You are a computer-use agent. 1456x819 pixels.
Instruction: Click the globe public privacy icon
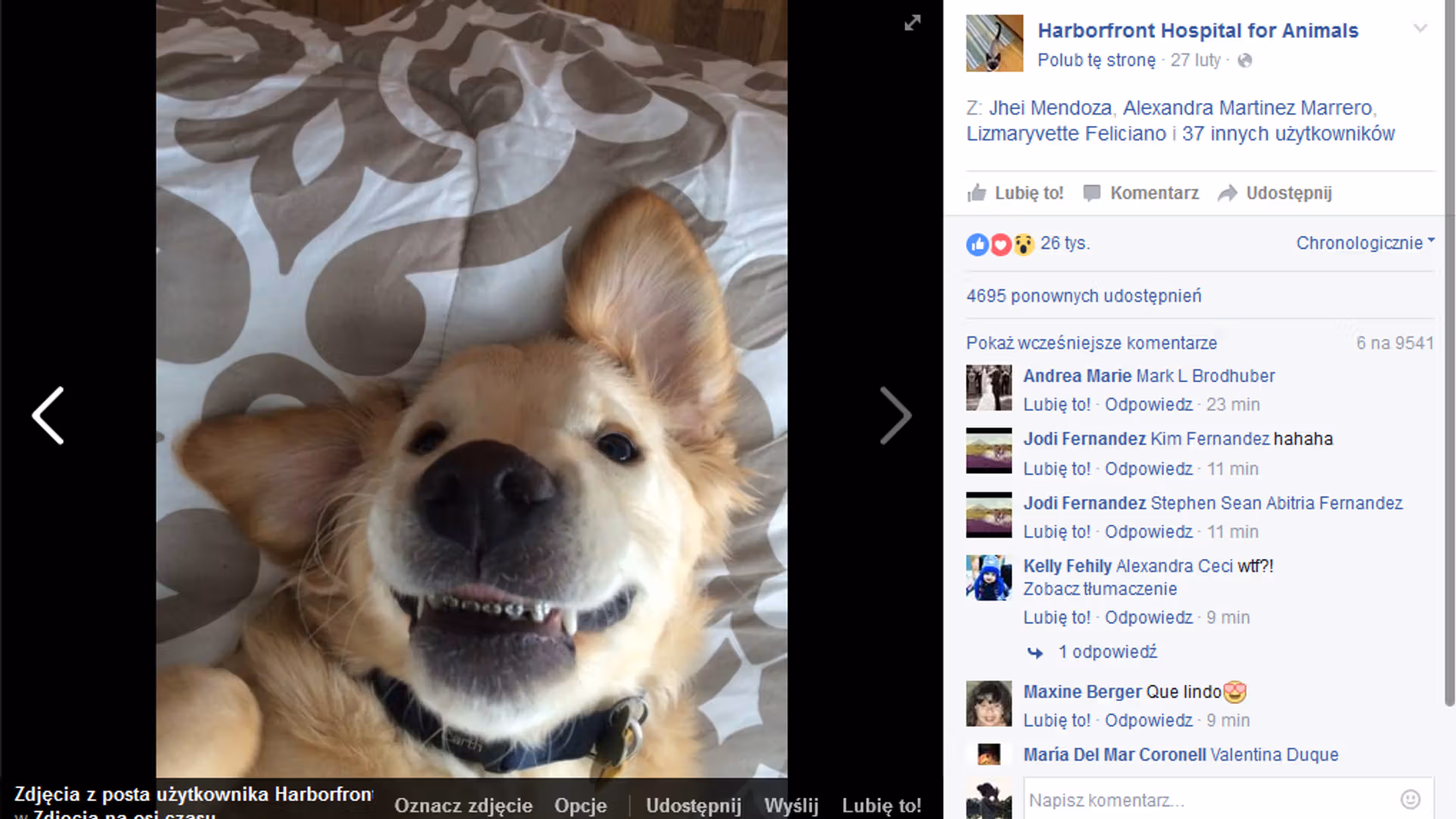coord(1244,61)
